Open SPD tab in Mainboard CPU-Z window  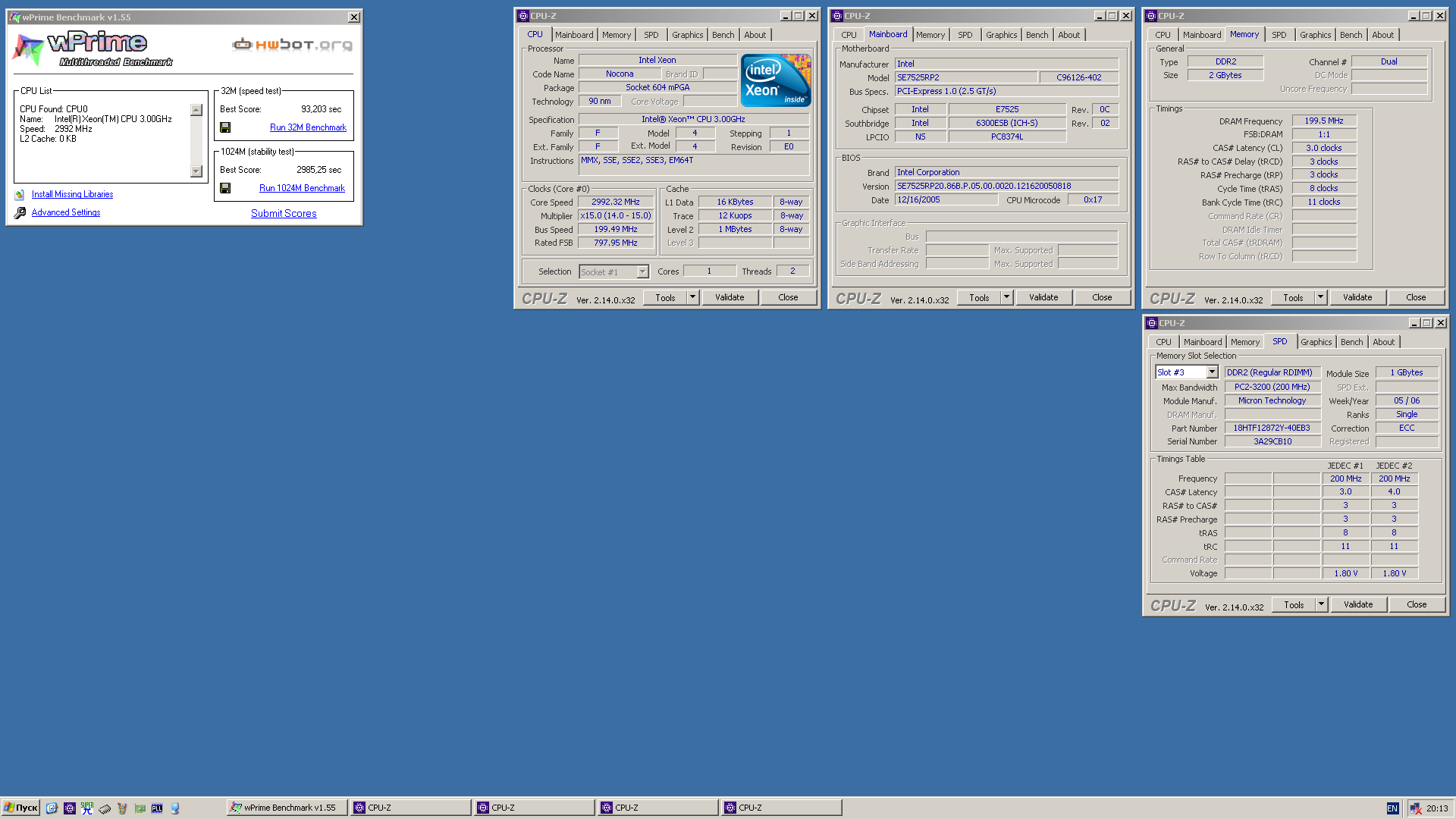click(x=965, y=35)
